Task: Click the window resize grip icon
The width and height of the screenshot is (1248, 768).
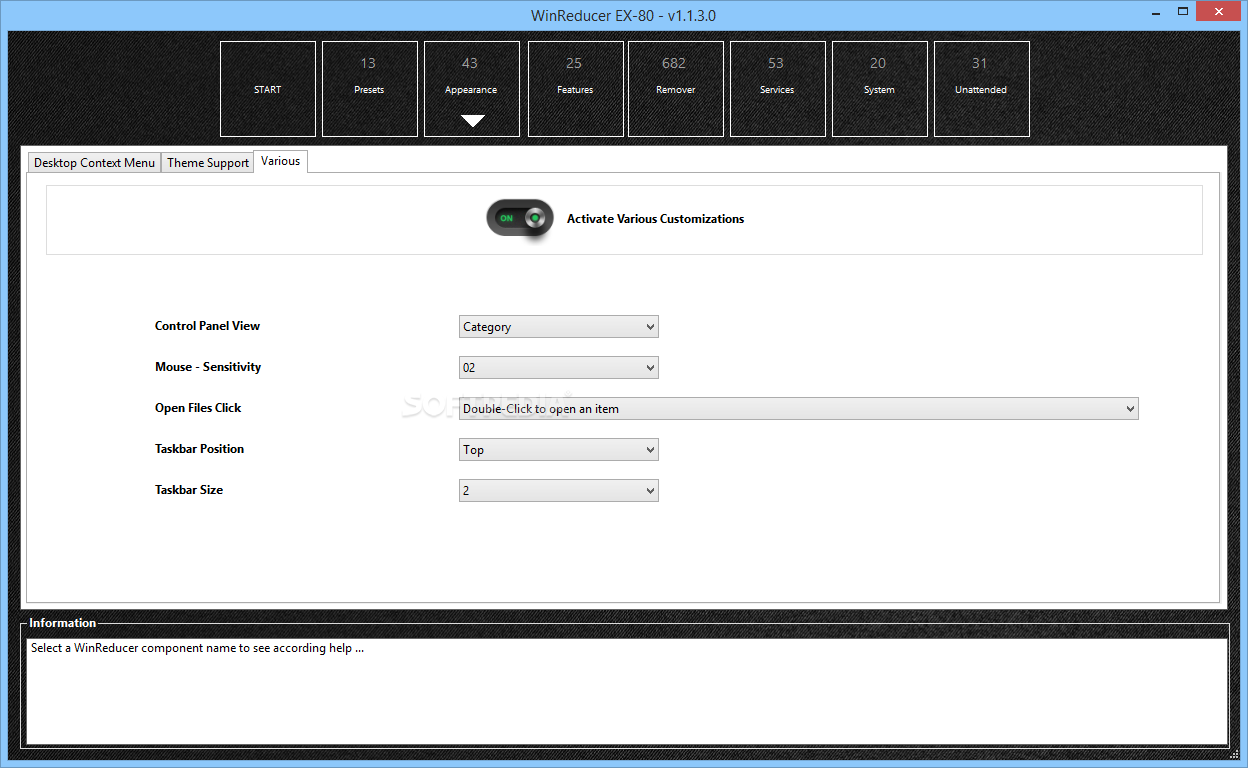Action: point(1234,754)
